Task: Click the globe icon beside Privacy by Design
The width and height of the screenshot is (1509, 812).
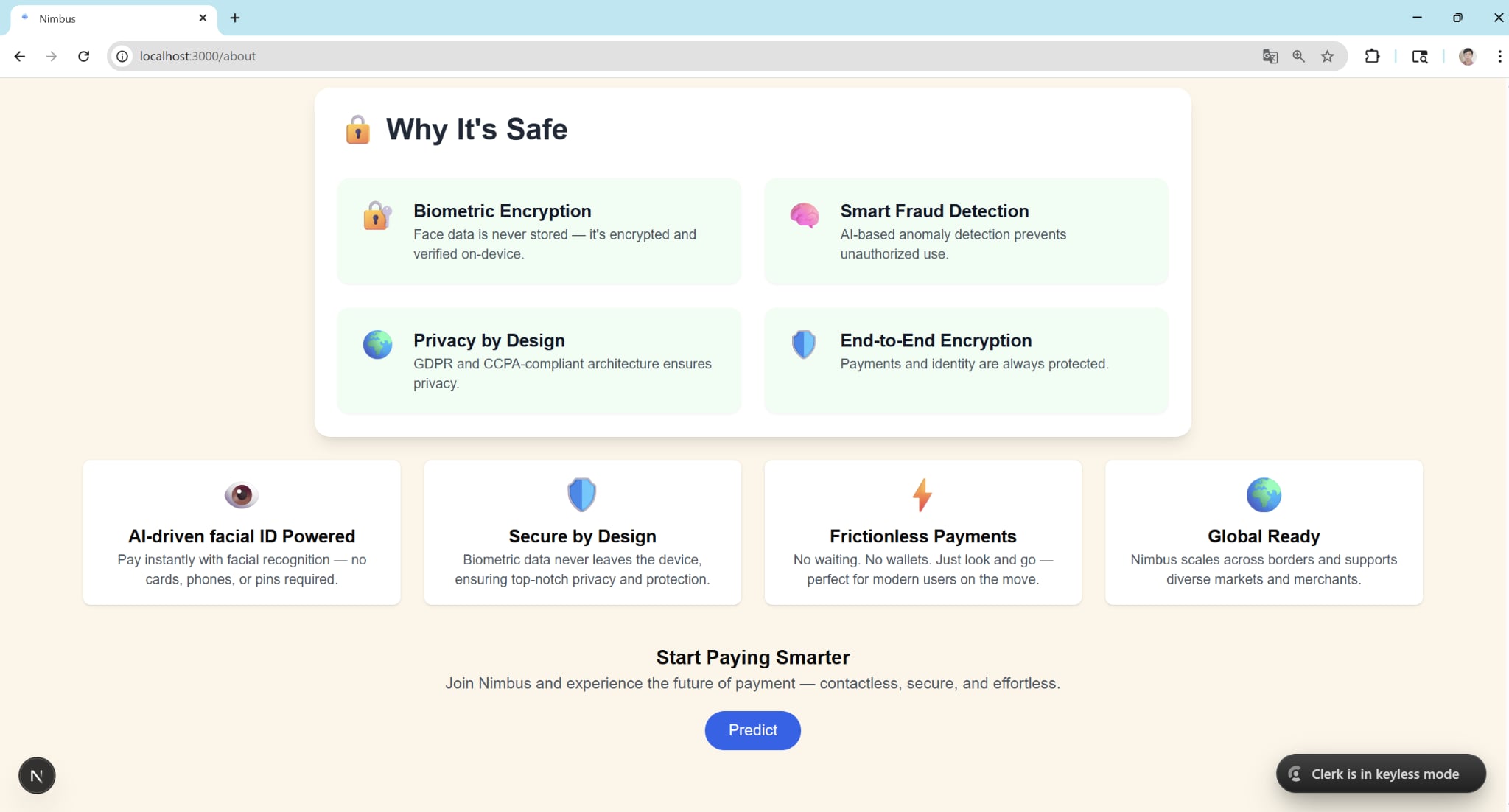Action: (x=377, y=344)
